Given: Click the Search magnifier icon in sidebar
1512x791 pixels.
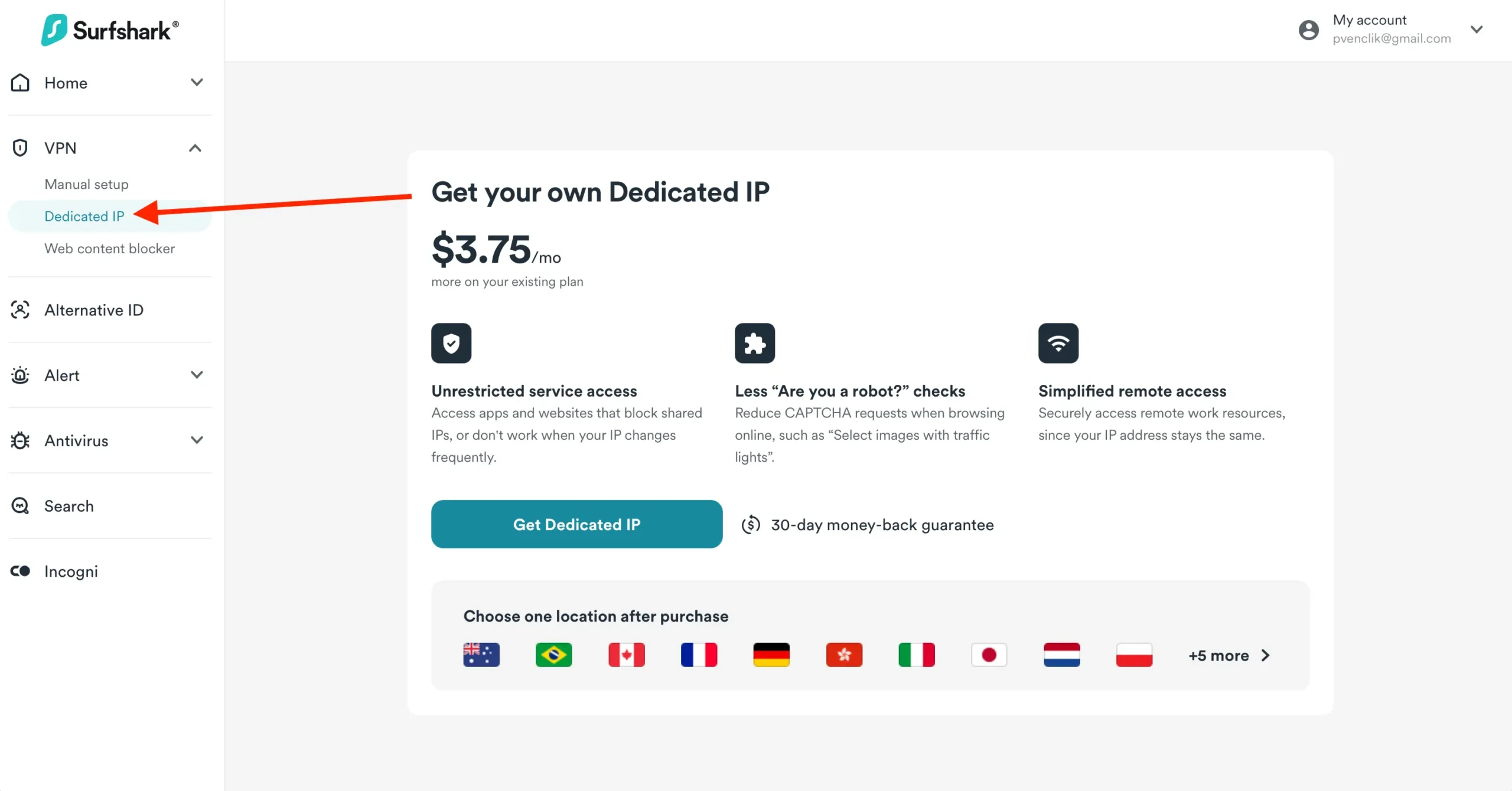Looking at the screenshot, I should (x=20, y=506).
